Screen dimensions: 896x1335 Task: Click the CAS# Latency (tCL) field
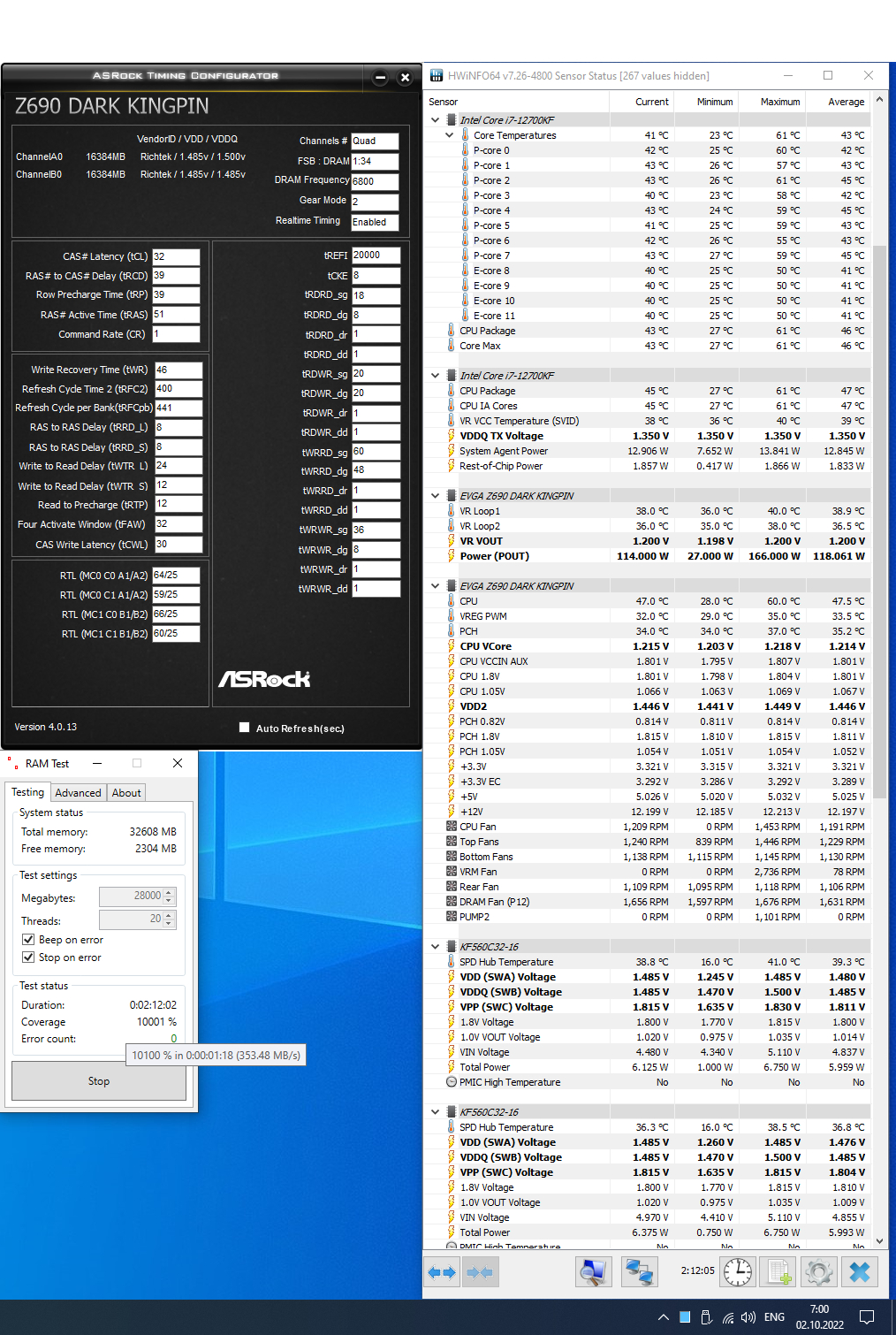(x=176, y=256)
